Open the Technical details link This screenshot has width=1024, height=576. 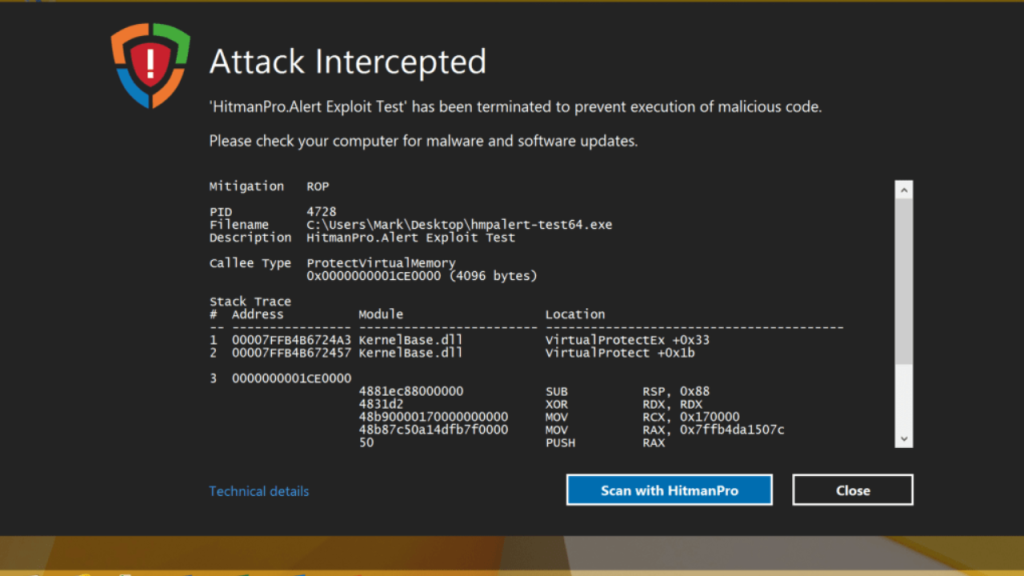pyautogui.click(x=259, y=491)
